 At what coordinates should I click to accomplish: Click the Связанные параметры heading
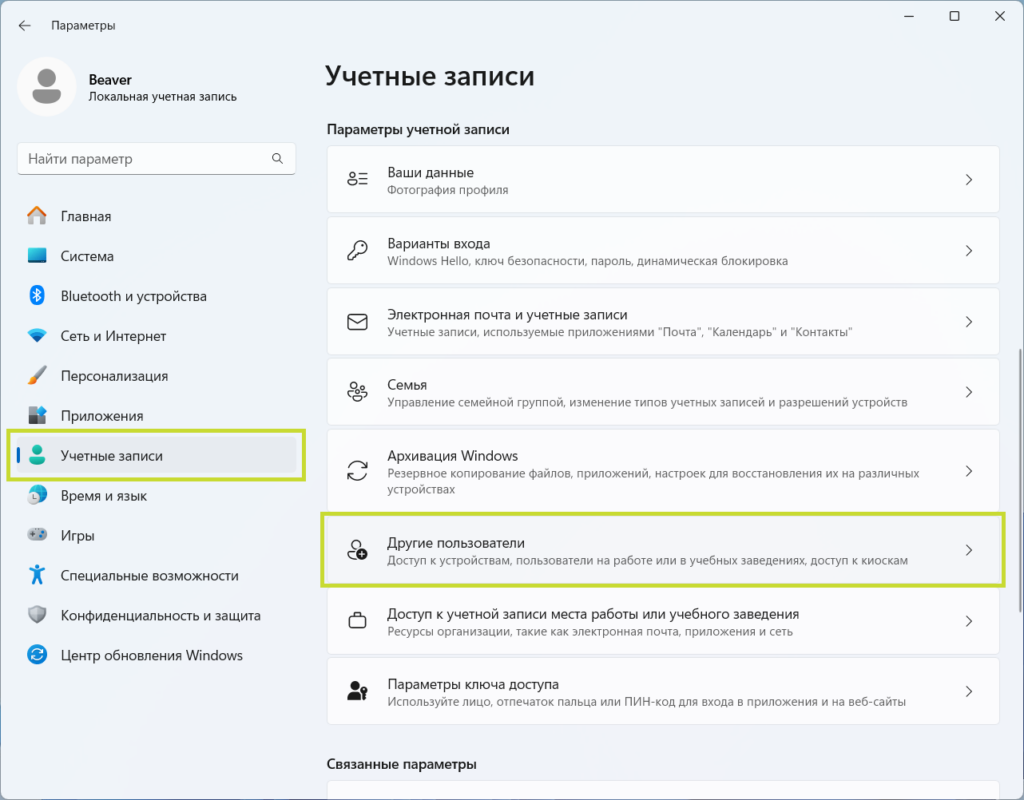(x=402, y=764)
